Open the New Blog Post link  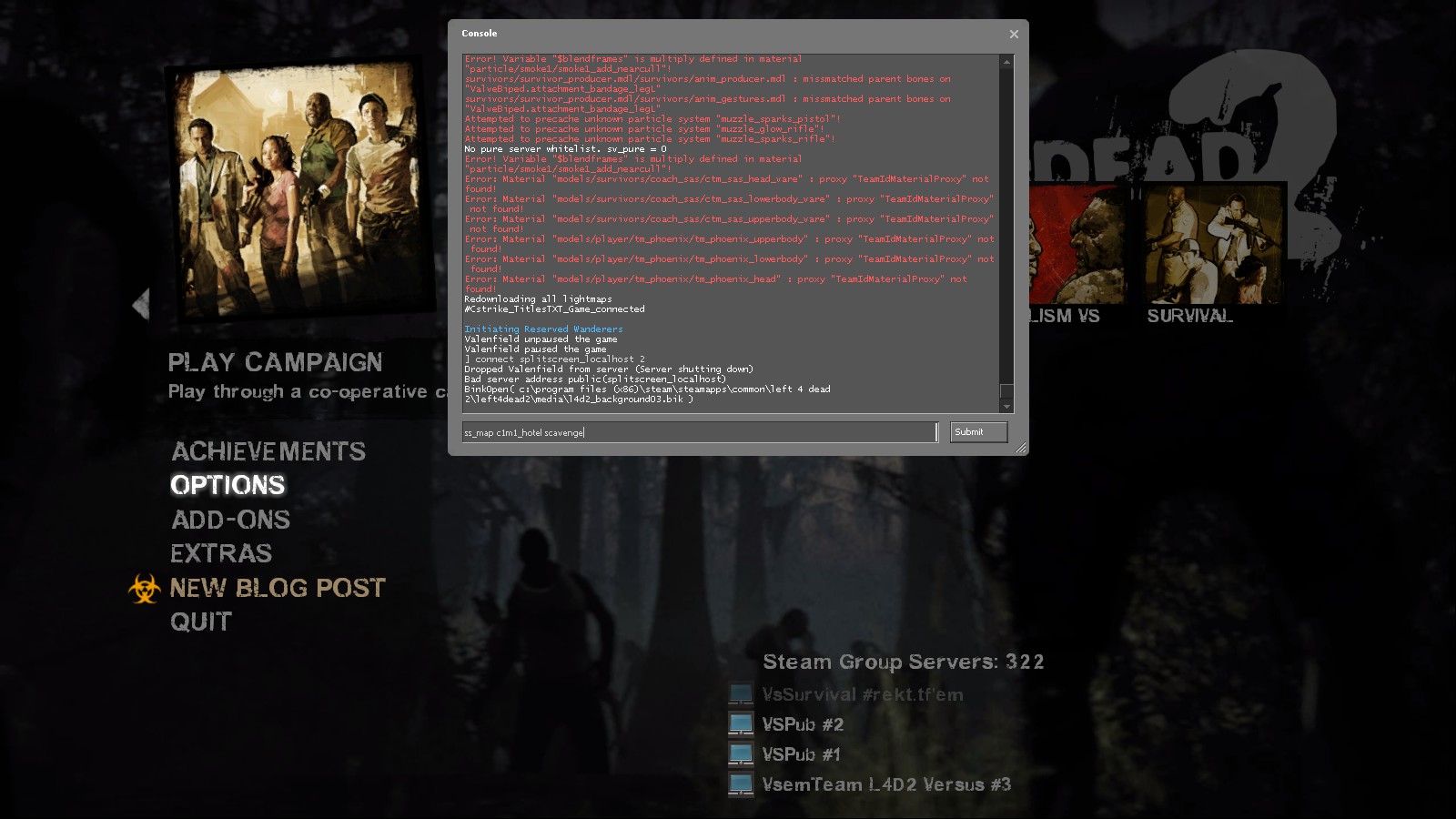tap(278, 588)
